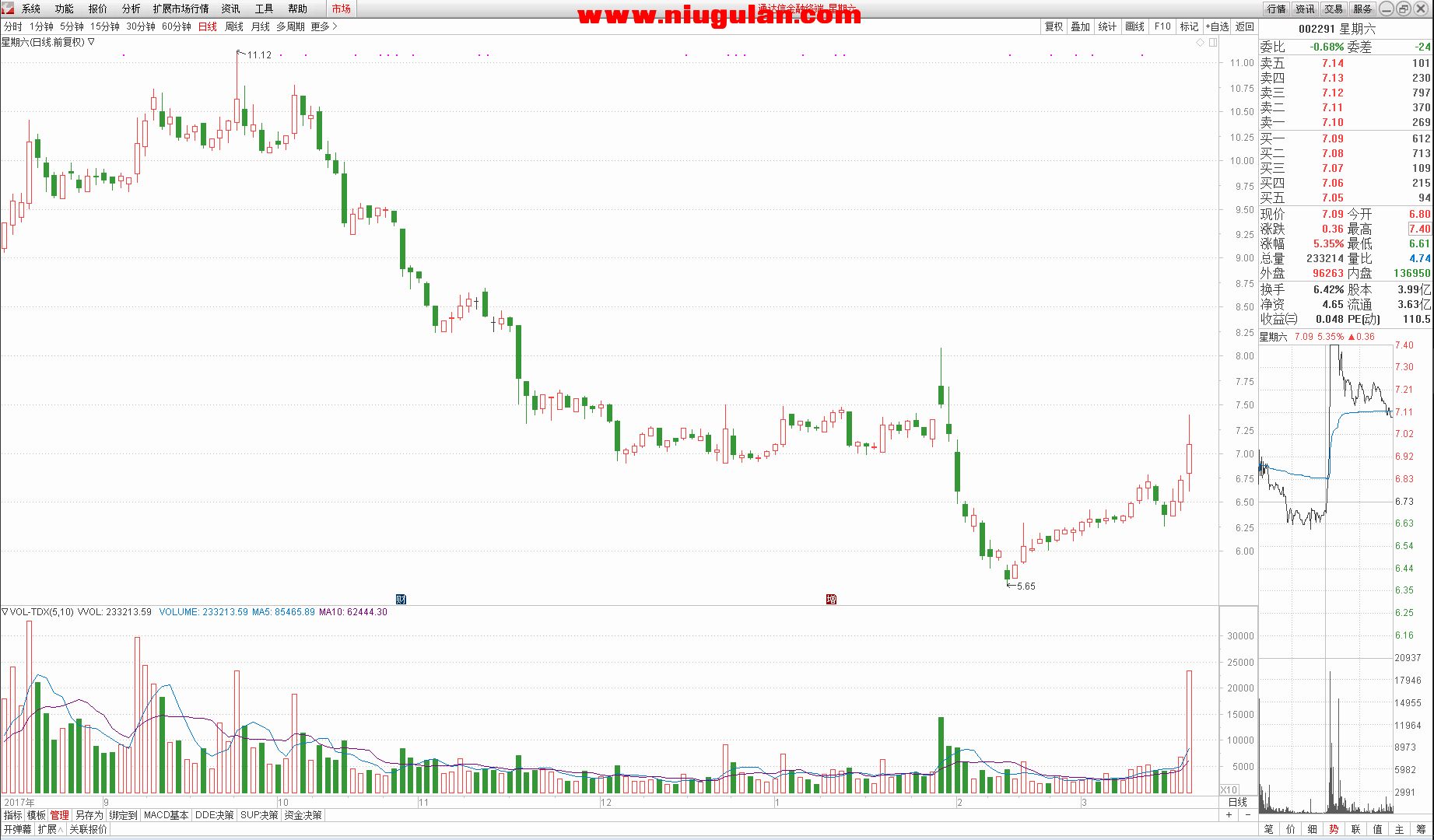This screenshot has height=840, width=1434.
Task: Expand the VOL-TDX indicator dropdown triangle
Action: click(x=5, y=612)
